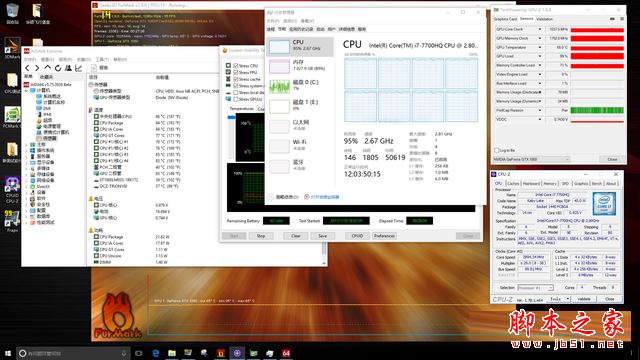The height and width of the screenshot is (360, 640).
Task: Click Preferences button in stability test
Action: 384,236
